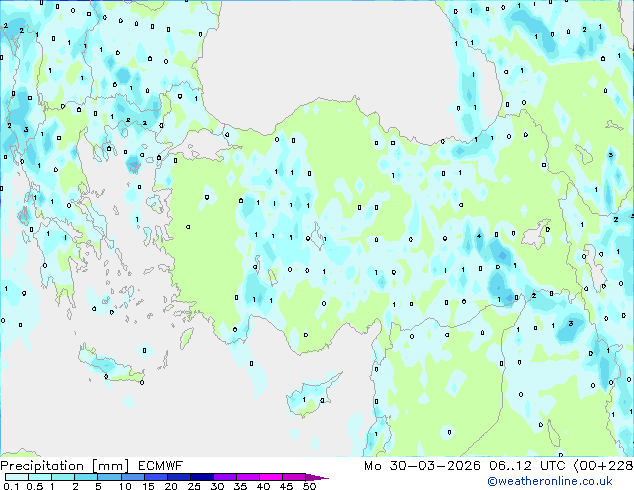Image resolution: width=634 pixels, height=490 pixels.
Task: Click the legend value '15'
Action: click(x=148, y=486)
